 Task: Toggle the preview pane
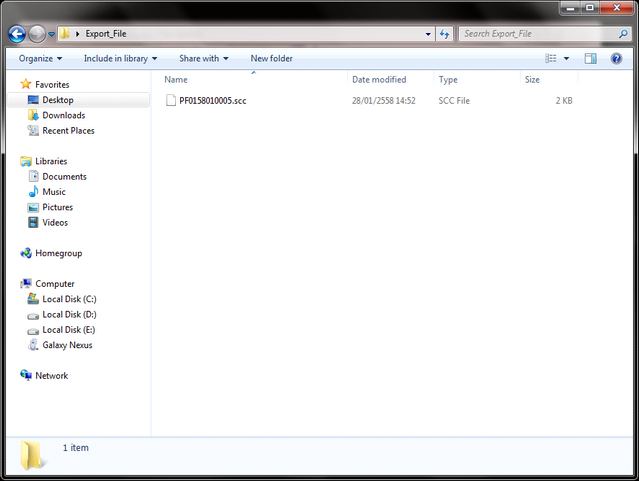click(x=591, y=58)
